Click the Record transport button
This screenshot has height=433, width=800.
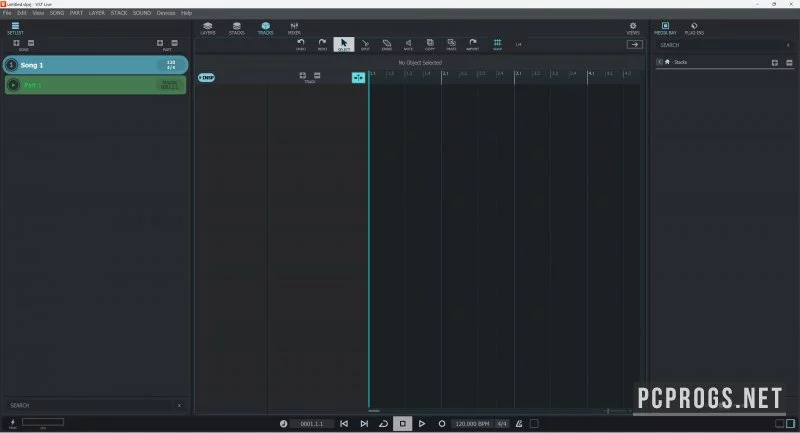(442, 424)
